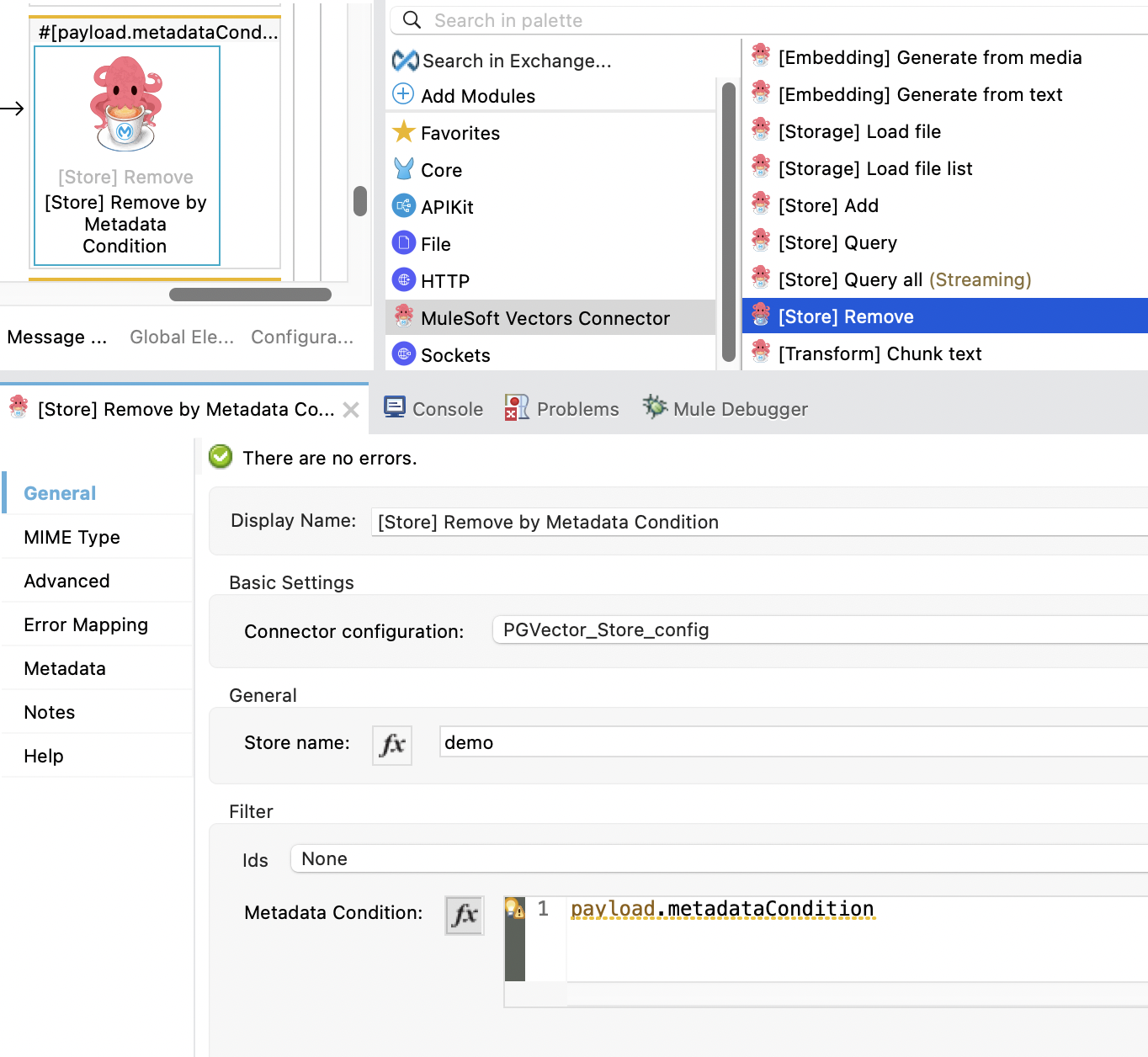Click the #[payload.metadataCond... scope header text
The height and width of the screenshot is (1057, 1148).
point(158,32)
